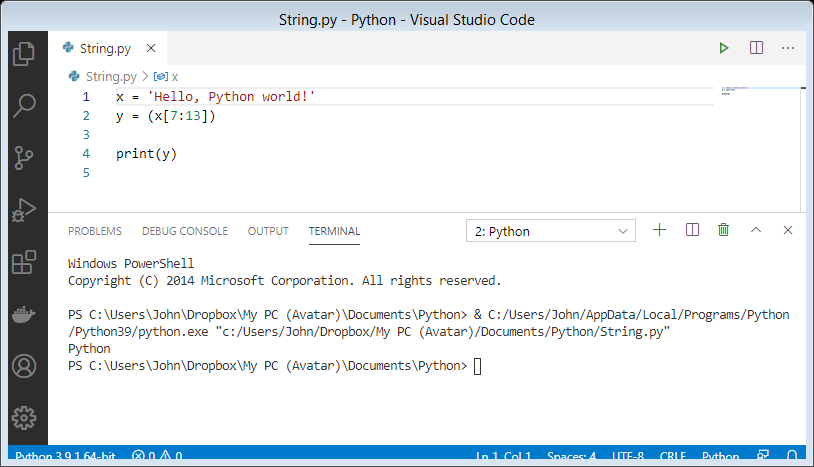Open the '2: Python' terminal dropdown

[551, 231]
